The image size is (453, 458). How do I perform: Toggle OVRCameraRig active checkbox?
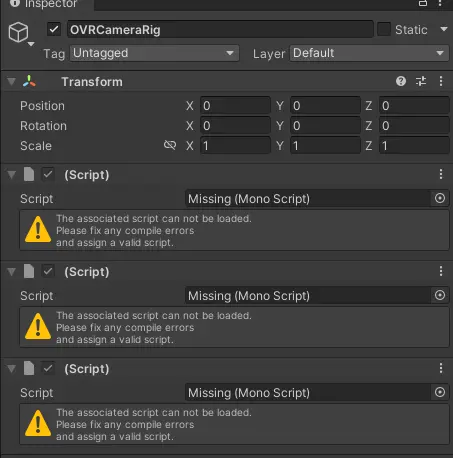tap(54, 29)
